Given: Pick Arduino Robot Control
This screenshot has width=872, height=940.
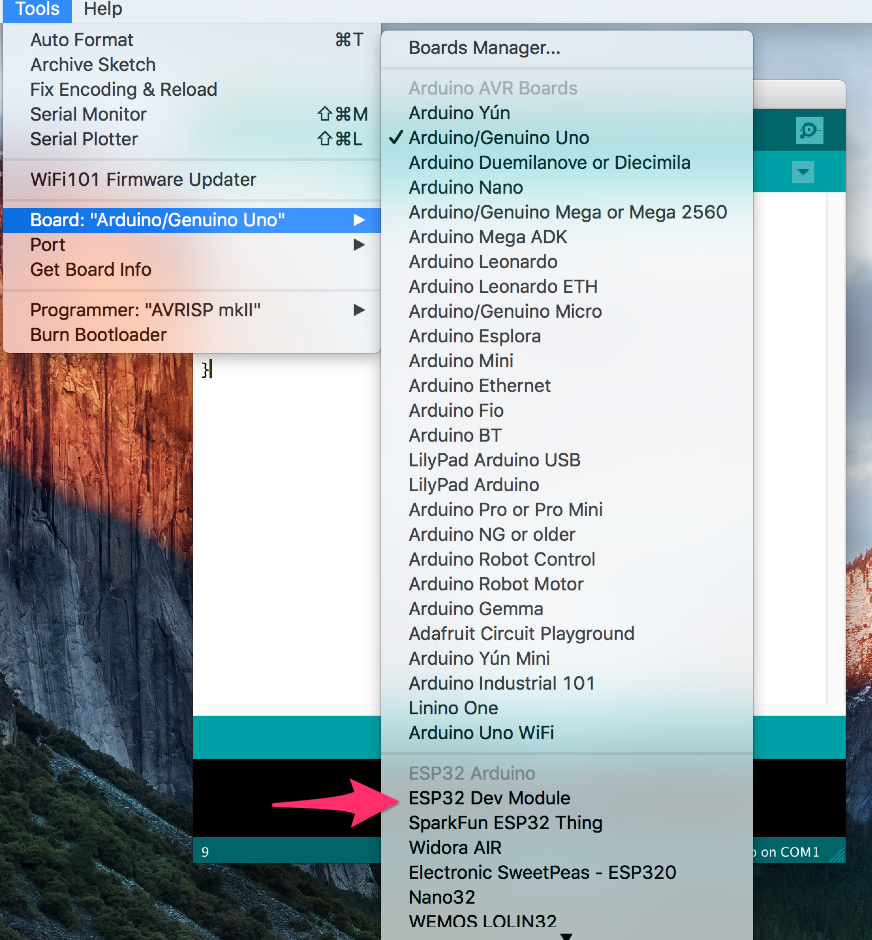Looking at the screenshot, I should (x=567, y=559).
